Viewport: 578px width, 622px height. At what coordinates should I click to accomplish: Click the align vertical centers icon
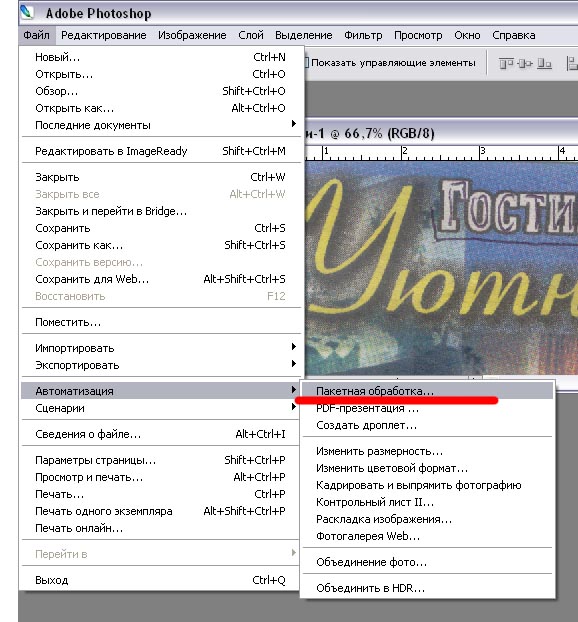pyautogui.click(x=525, y=63)
